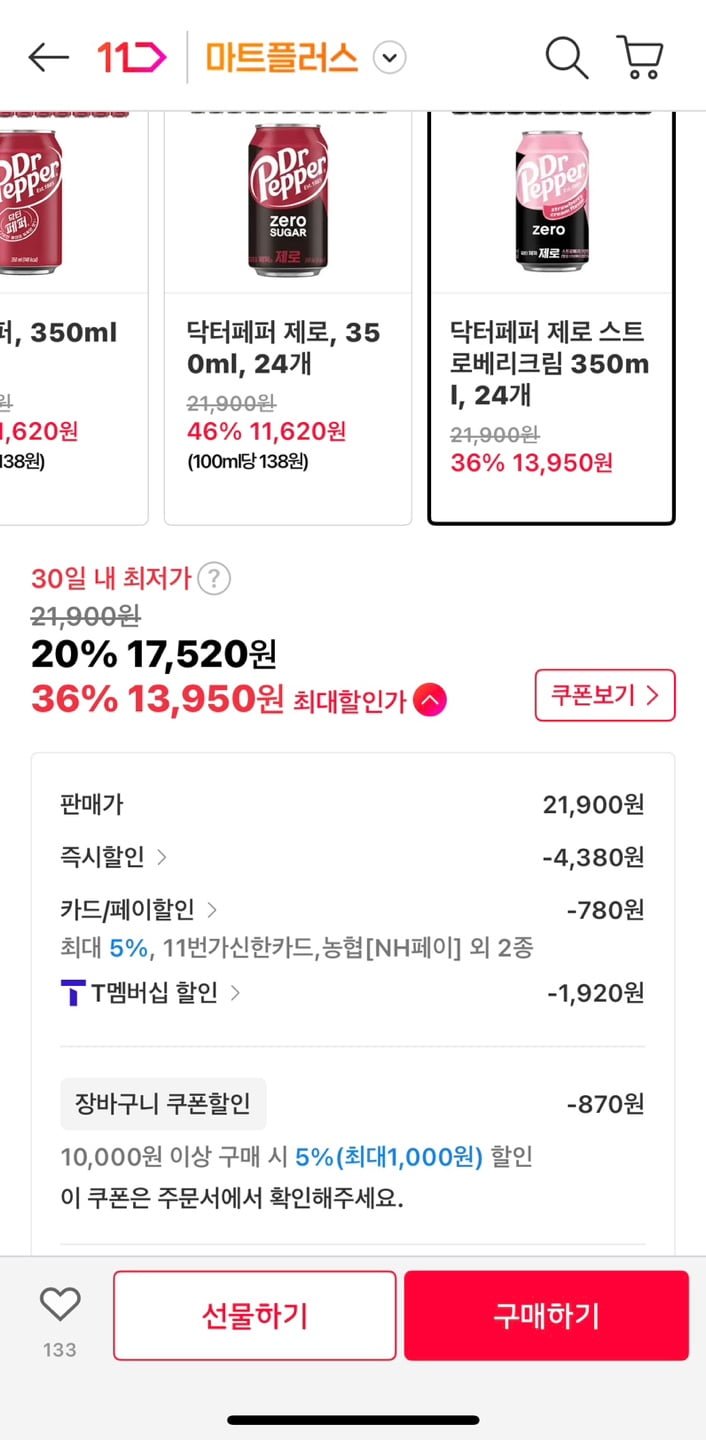Select the original Dr Pepper 350ml card
This screenshot has height=1440, width=706.
70,320
